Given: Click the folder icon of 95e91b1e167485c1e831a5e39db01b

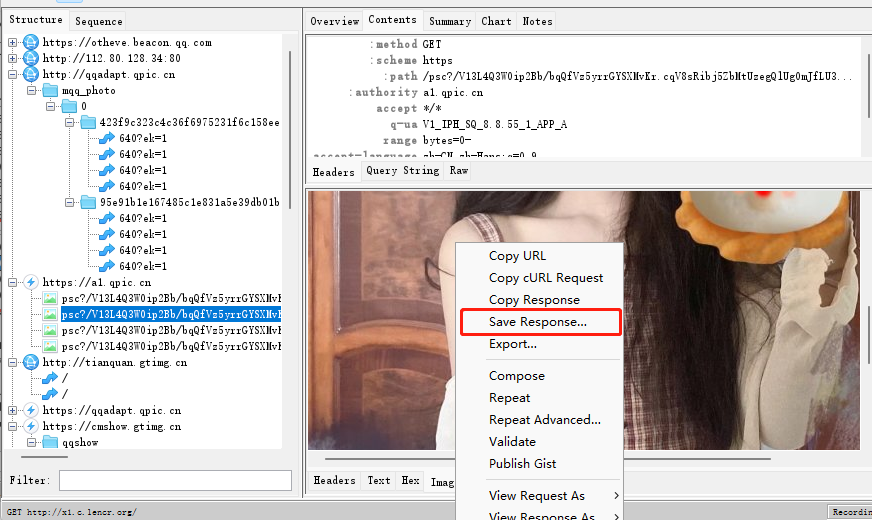Looking at the screenshot, I should tap(88, 202).
